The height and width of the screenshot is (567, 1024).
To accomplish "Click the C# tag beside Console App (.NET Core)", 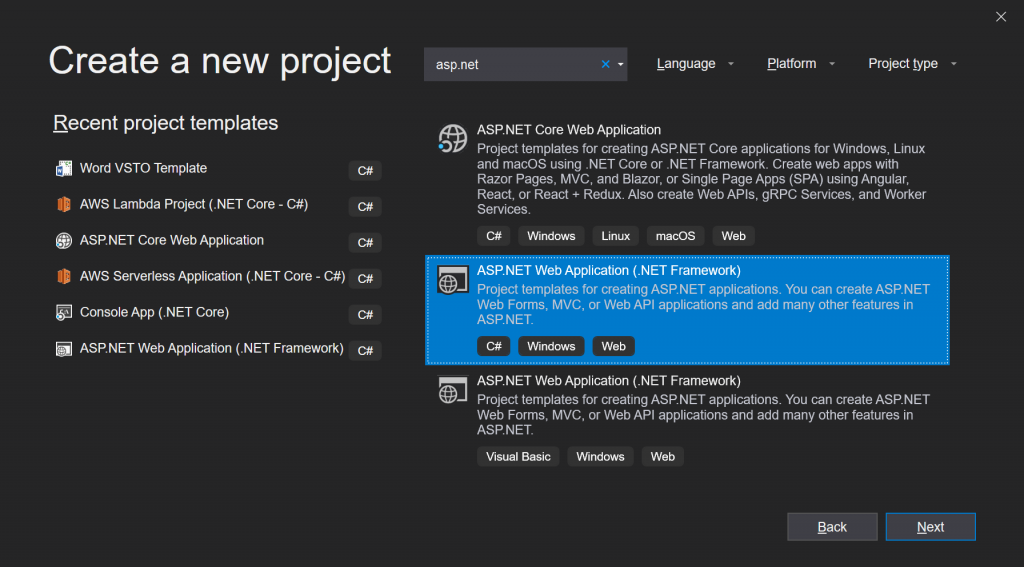I will [x=365, y=315].
